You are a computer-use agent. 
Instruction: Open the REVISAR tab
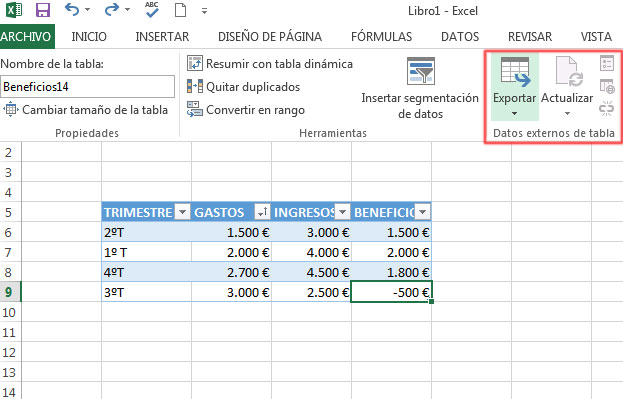(x=530, y=37)
